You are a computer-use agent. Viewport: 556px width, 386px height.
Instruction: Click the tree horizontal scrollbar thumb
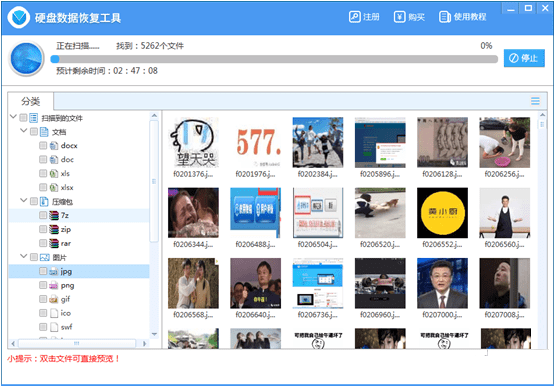click(x=77, y=343)
